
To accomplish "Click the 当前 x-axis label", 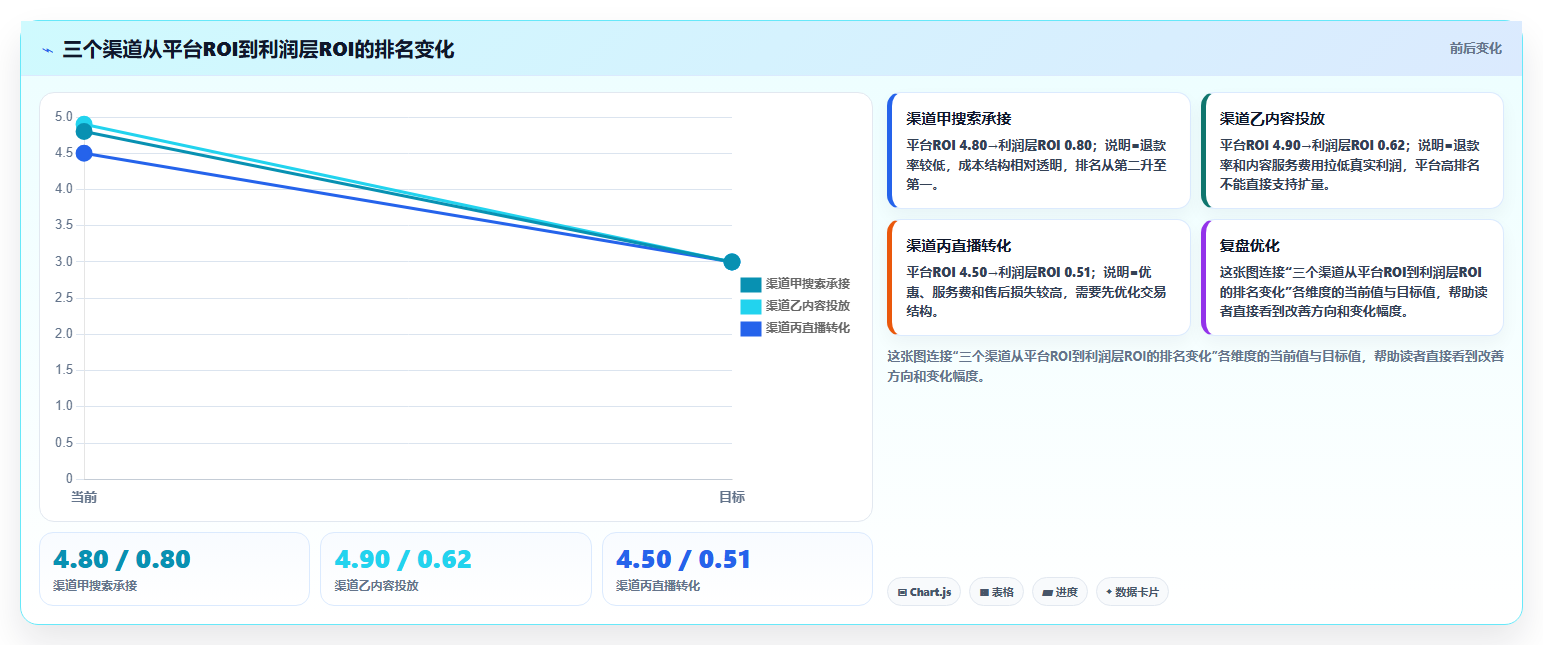I will [x=84, y=497].
